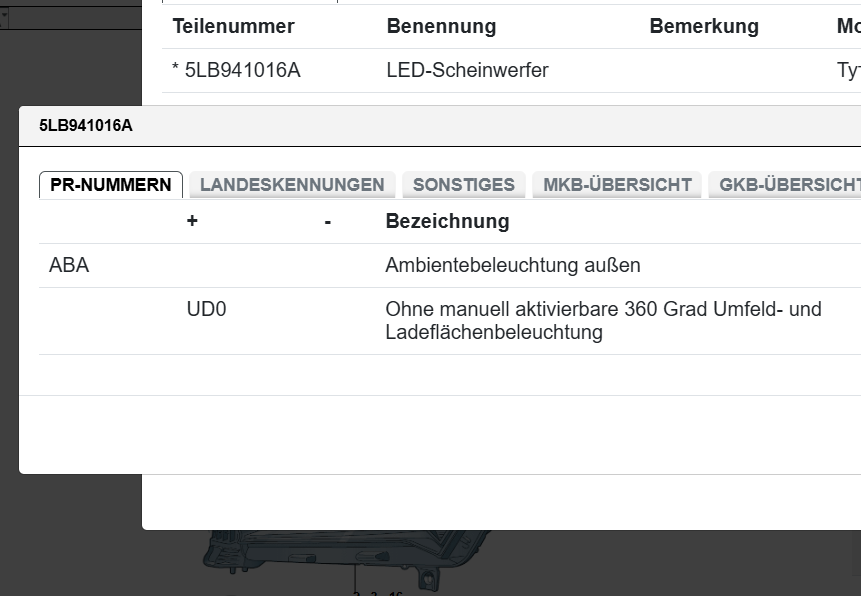Click the Benennung column header
The height and width of the screenshot is (596, 861).
pyautogui.click(x=441, y=27)
